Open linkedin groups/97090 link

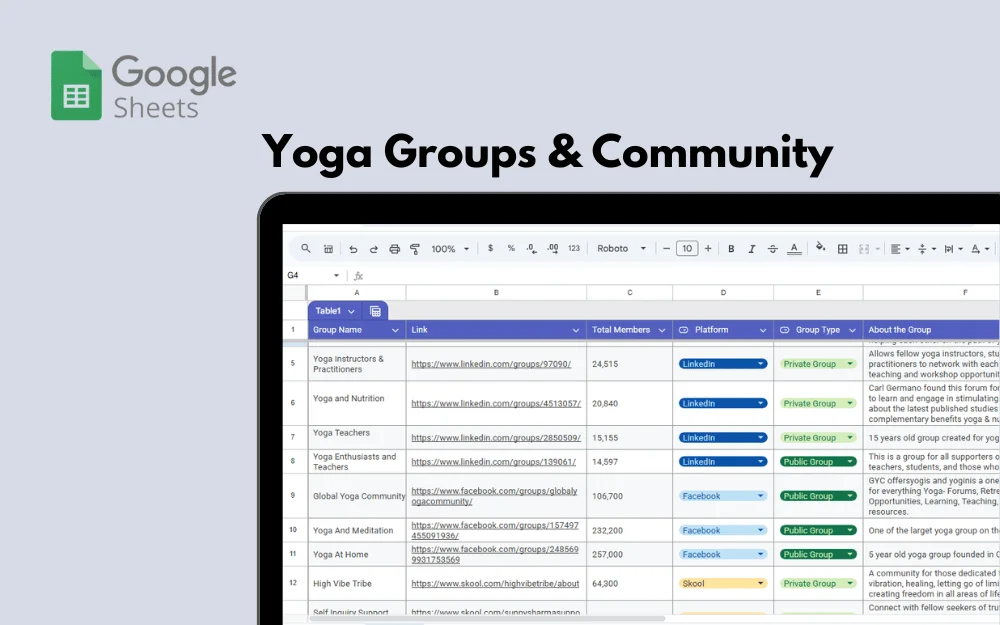pos(491,364)
